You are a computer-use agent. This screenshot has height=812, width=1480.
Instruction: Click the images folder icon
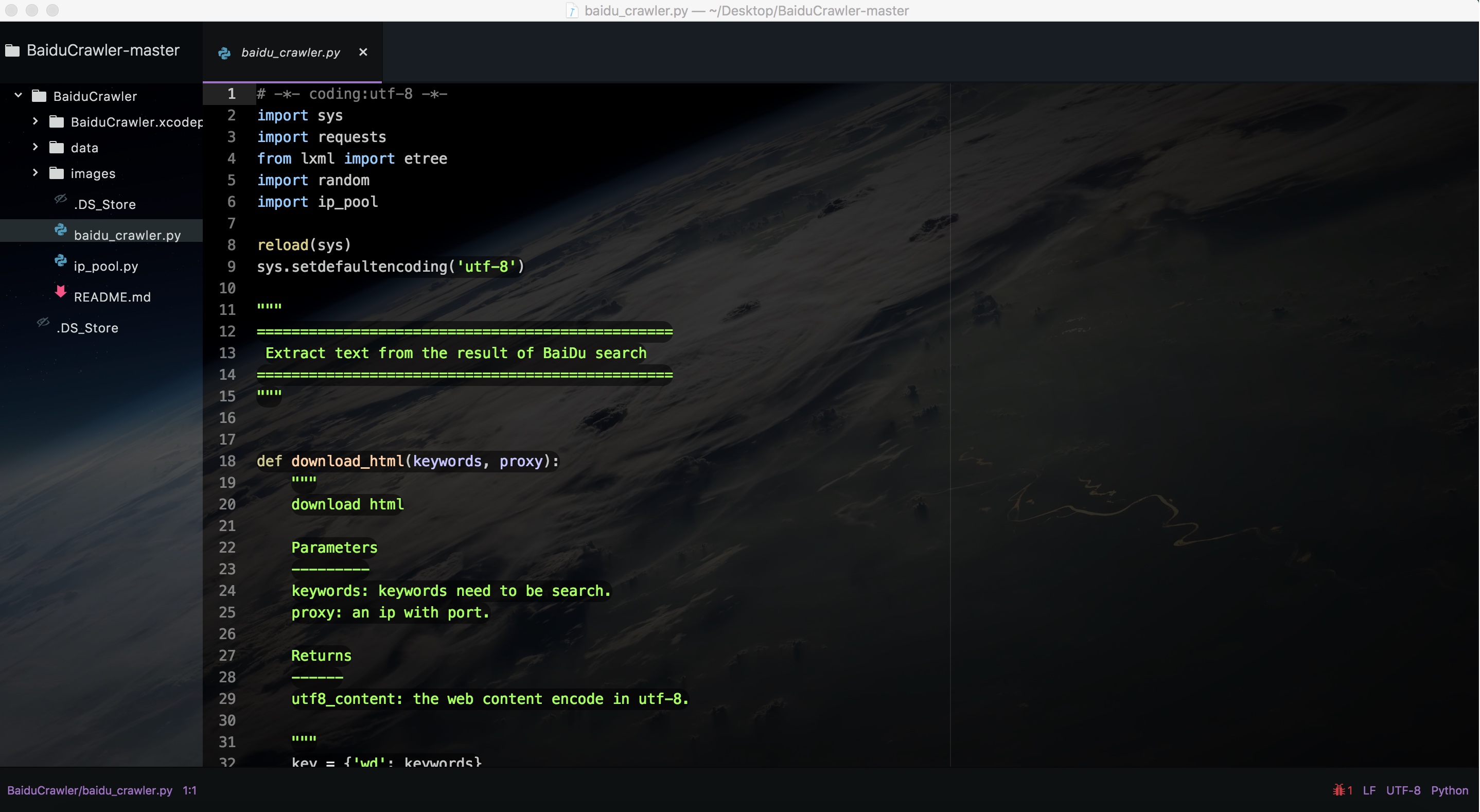(x=56, y=173)
